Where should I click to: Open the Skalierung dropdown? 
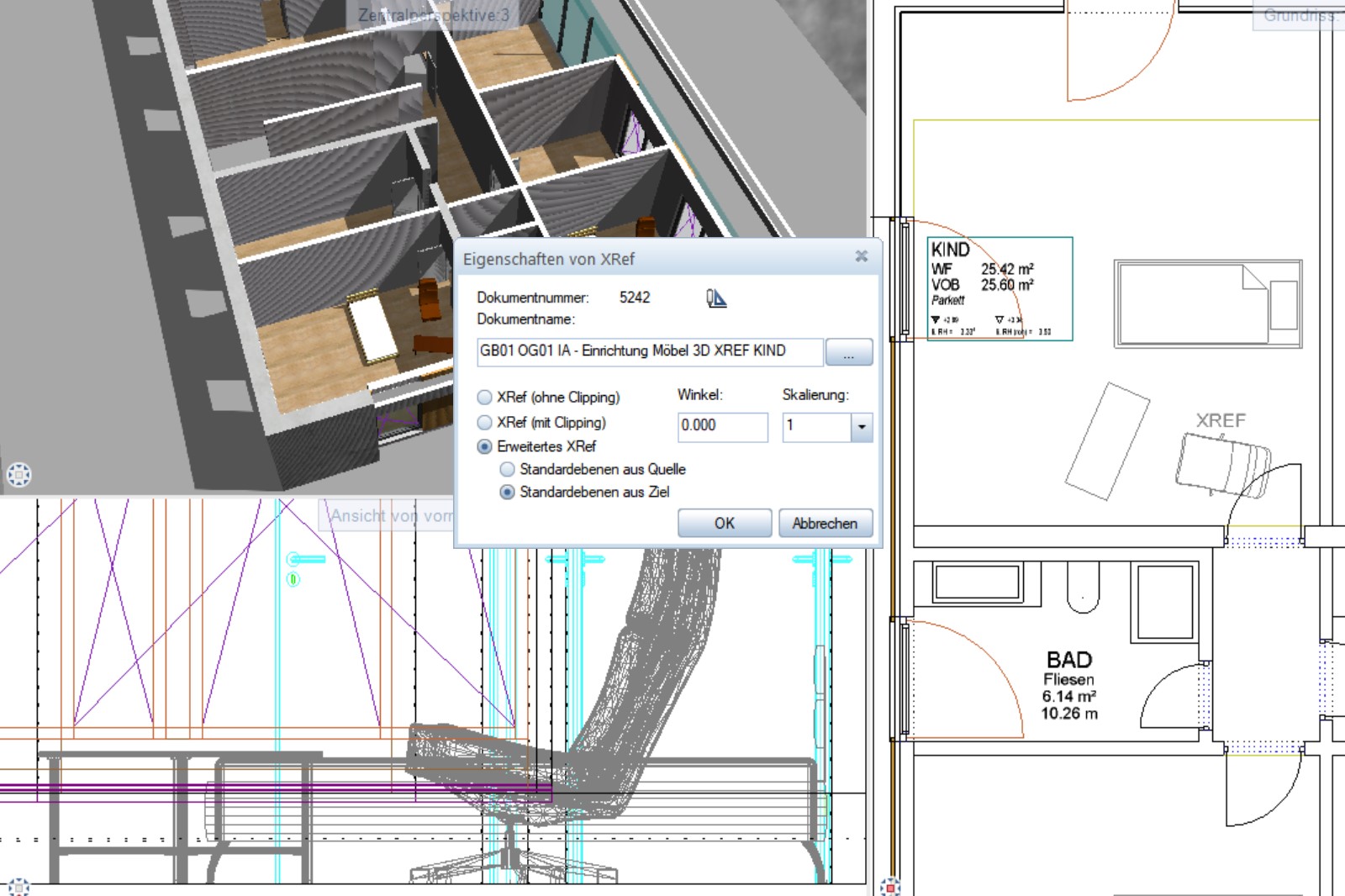(861, 427)
